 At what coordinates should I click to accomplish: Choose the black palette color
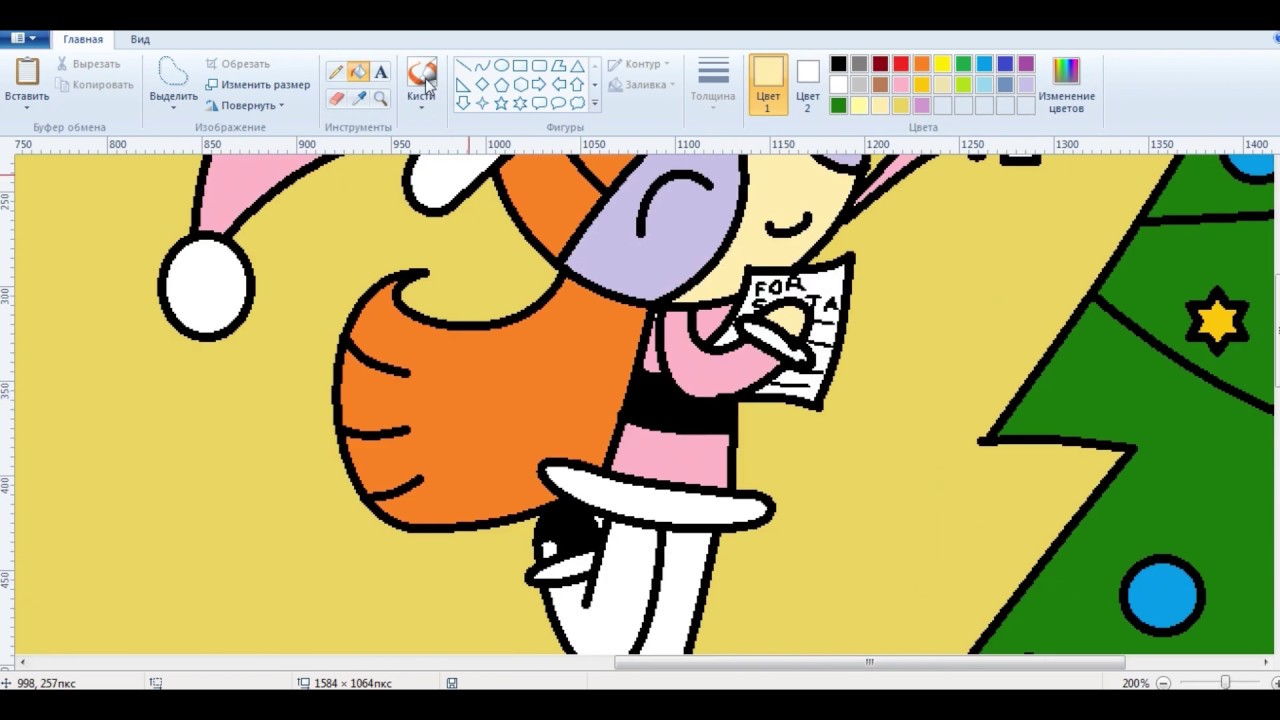coord(838,64)
